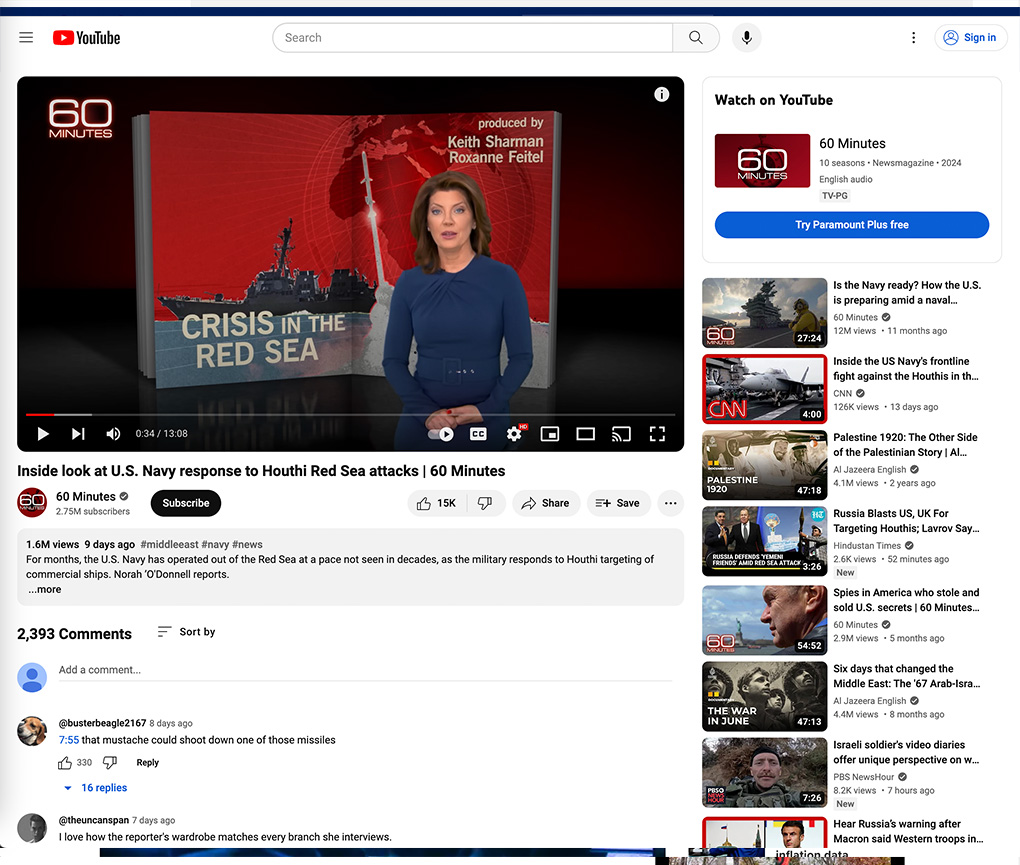
Task: Open The War in June video thumbnail
Action: point(764,697)
